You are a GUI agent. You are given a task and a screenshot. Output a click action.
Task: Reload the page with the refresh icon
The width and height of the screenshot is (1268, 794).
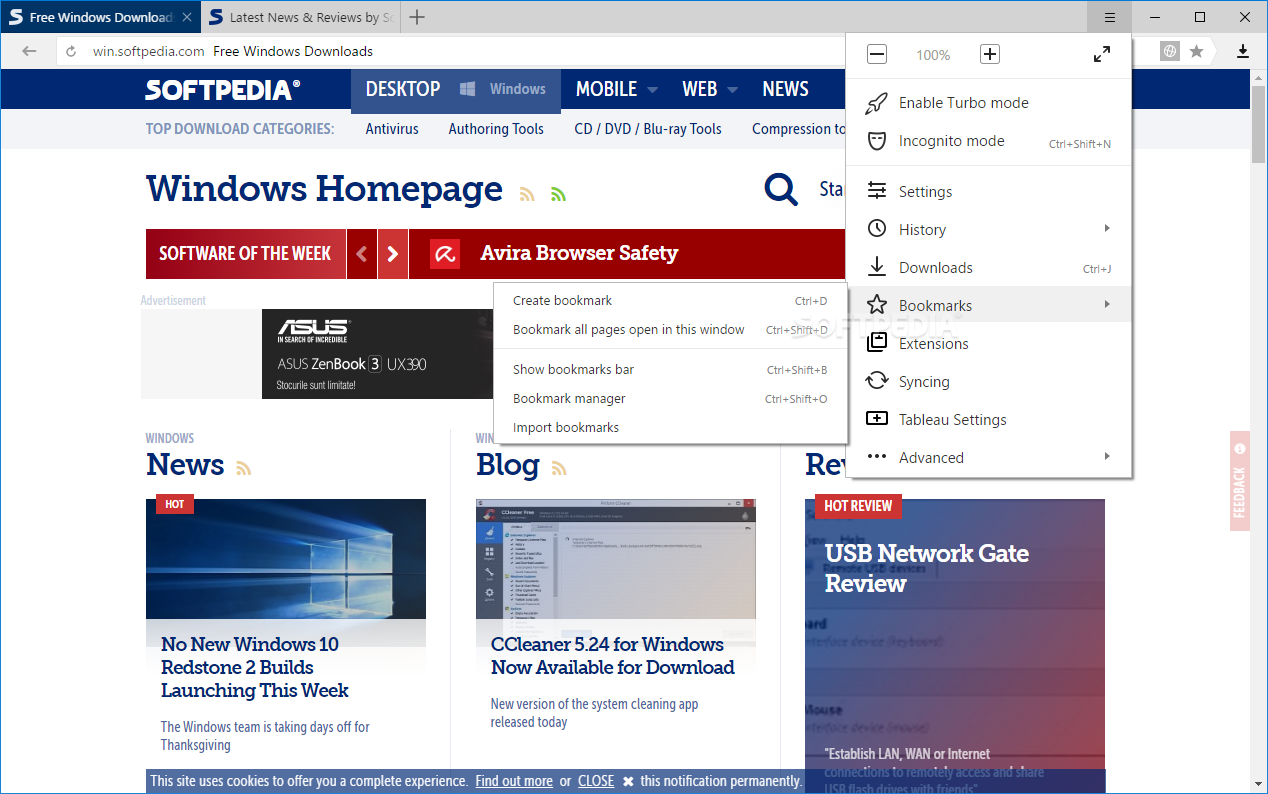coord(71,51)
